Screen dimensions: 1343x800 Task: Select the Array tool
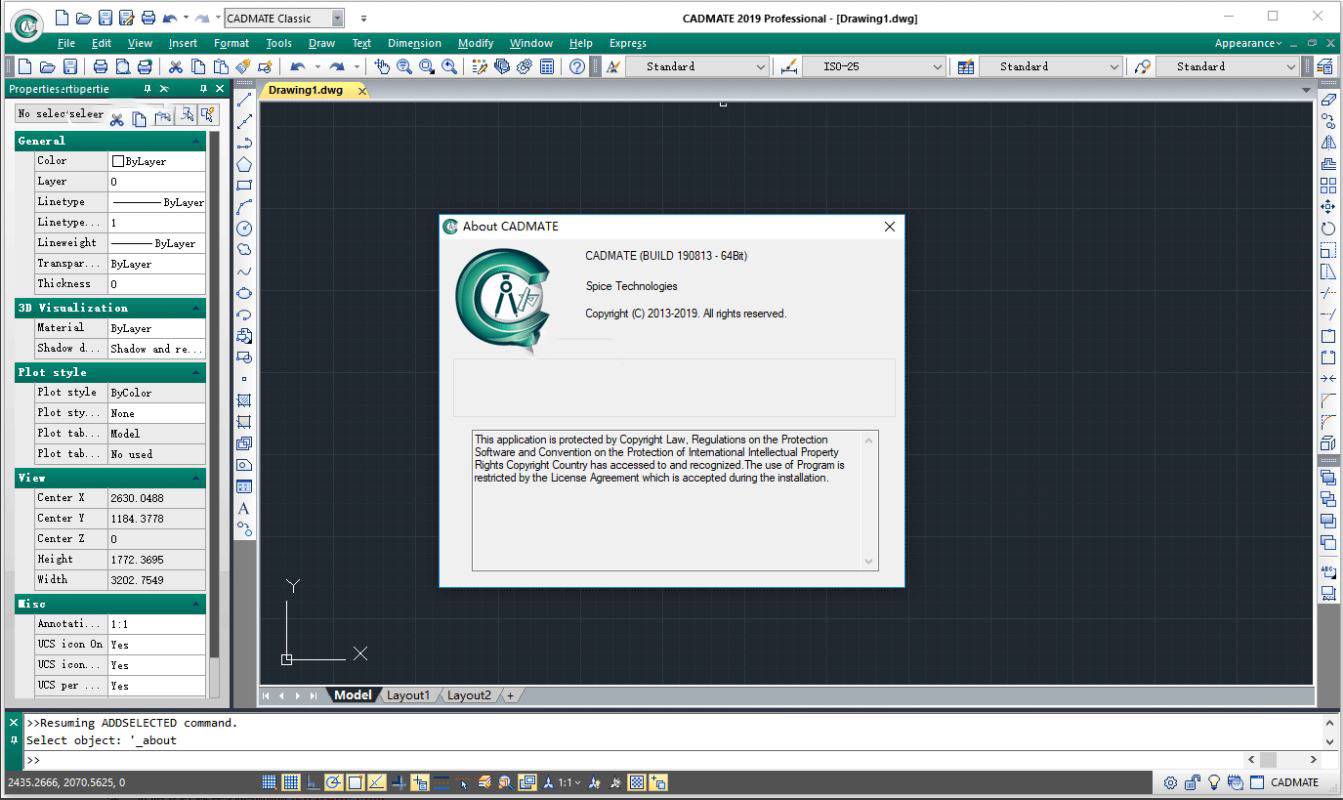tap(1328, 186)
